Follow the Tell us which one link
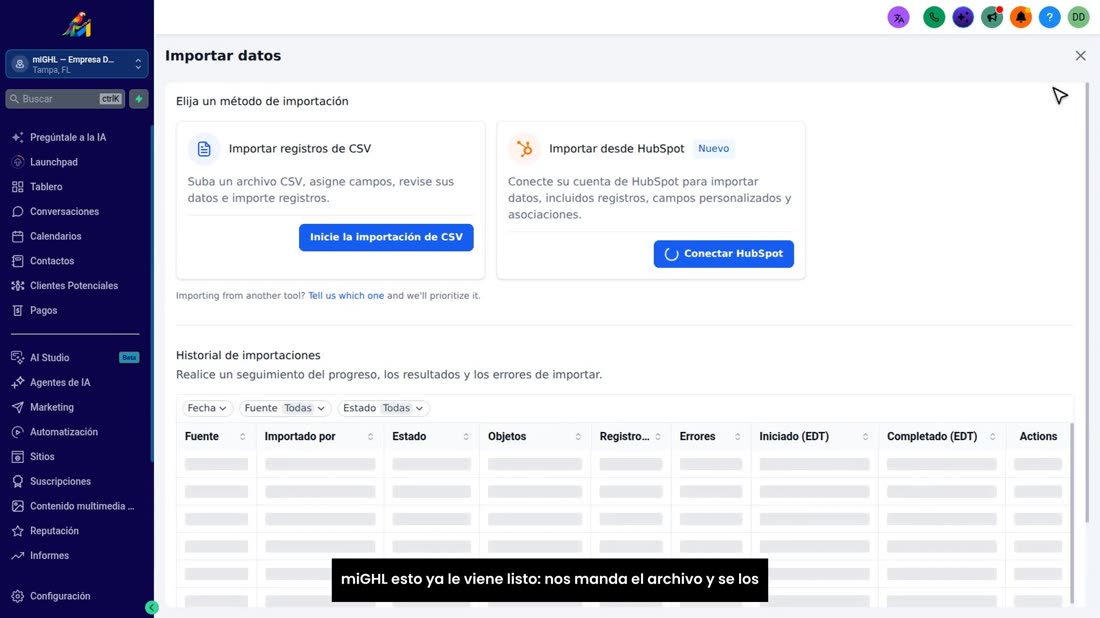Viewport: 1100px width, 618px height. point(346,296)
